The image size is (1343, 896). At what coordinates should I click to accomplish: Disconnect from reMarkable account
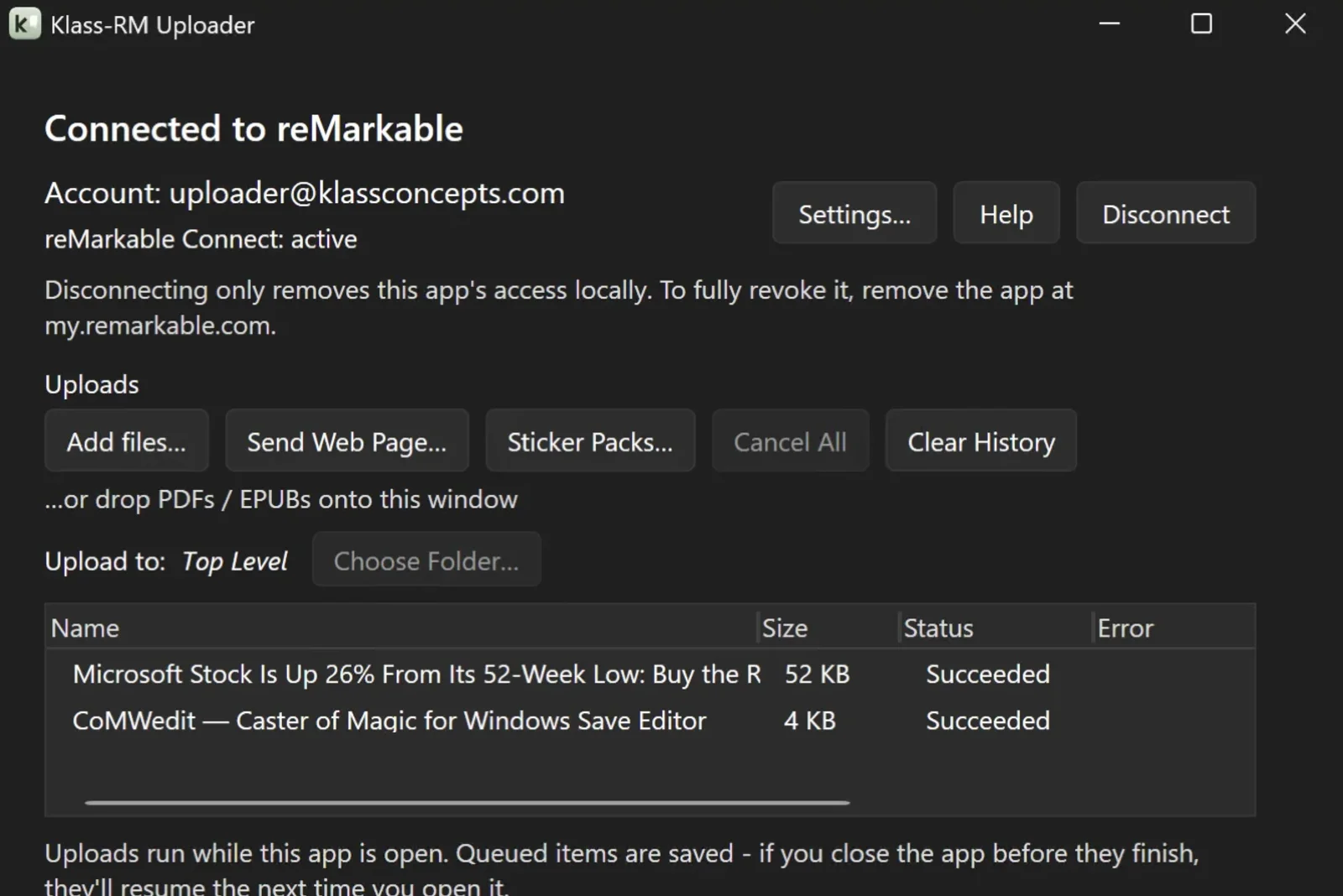(x=1166, y=213)
